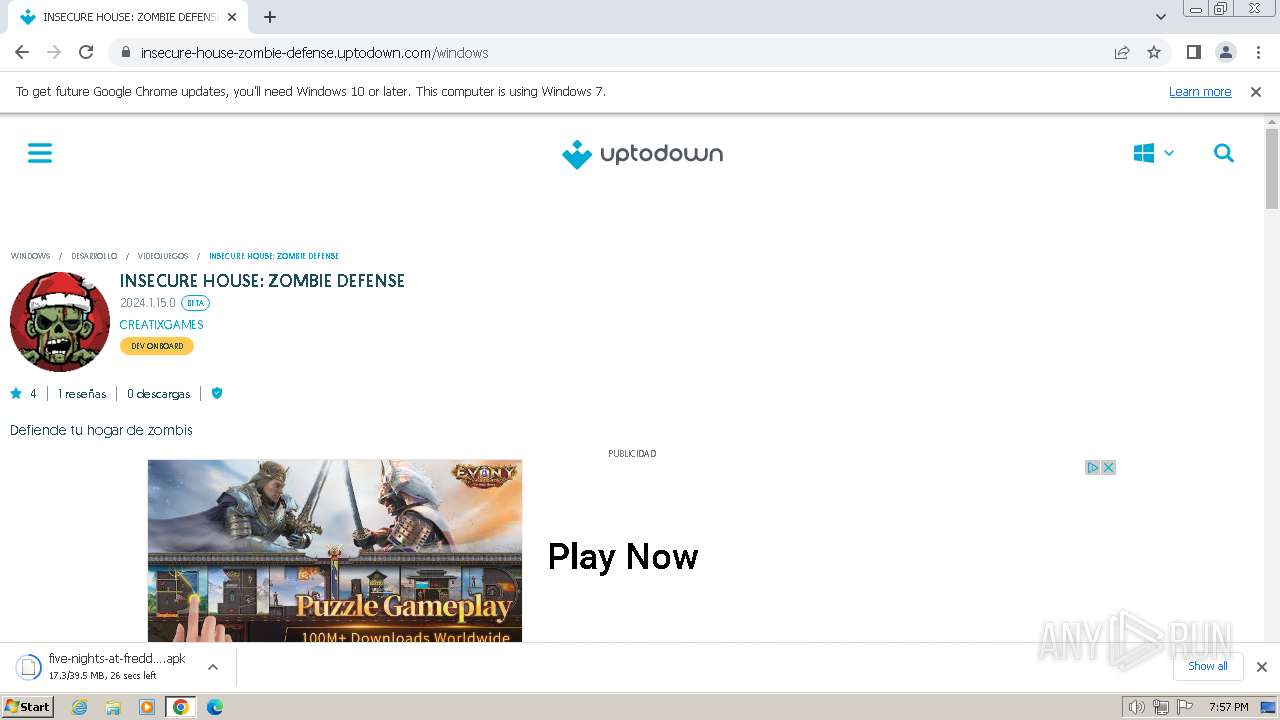Click the Play Now ad text
Image resolution: width=1280 pixels, height=720 pixels.
[x=623, y=557]
